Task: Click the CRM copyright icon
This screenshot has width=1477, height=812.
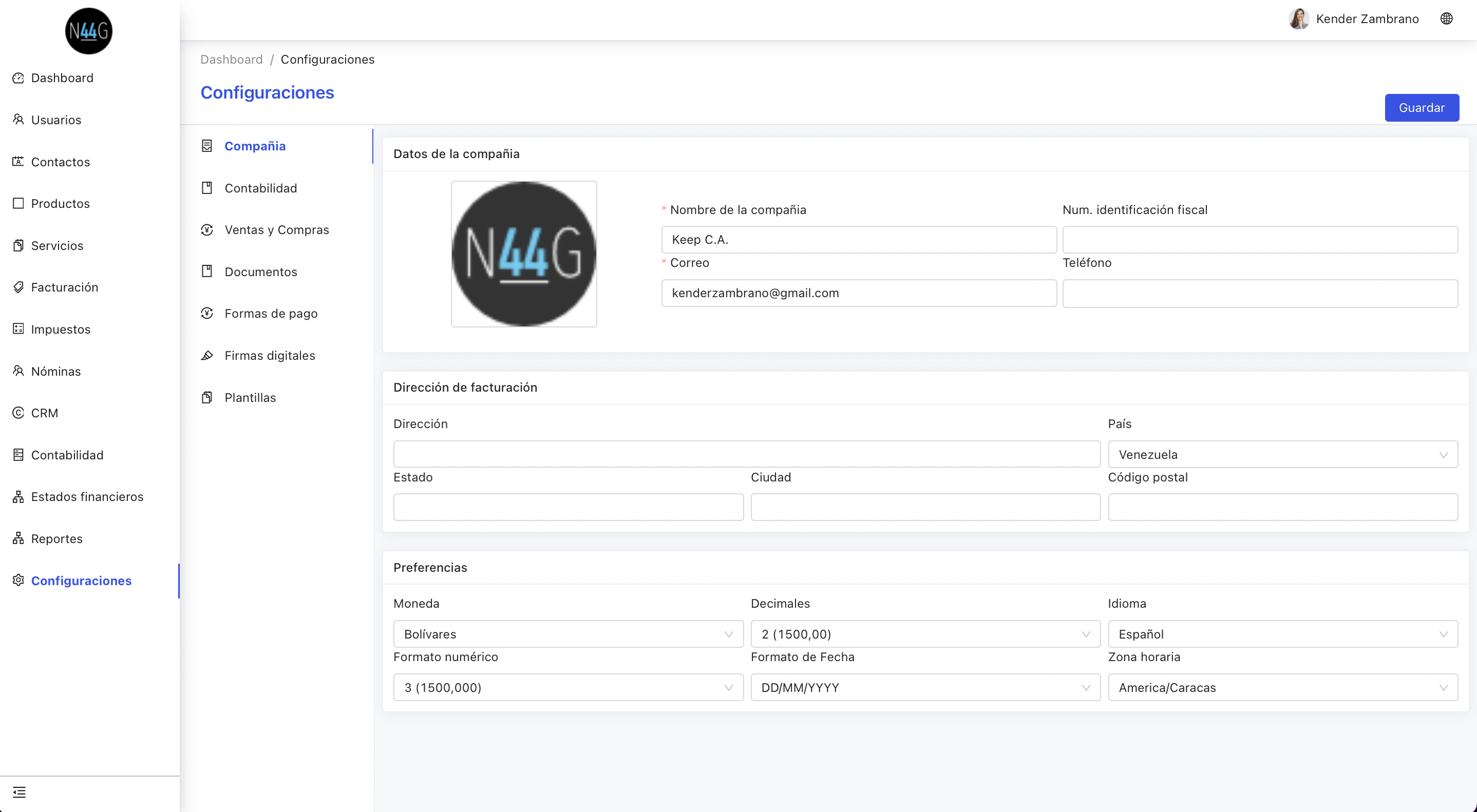Action: [18, 413]
